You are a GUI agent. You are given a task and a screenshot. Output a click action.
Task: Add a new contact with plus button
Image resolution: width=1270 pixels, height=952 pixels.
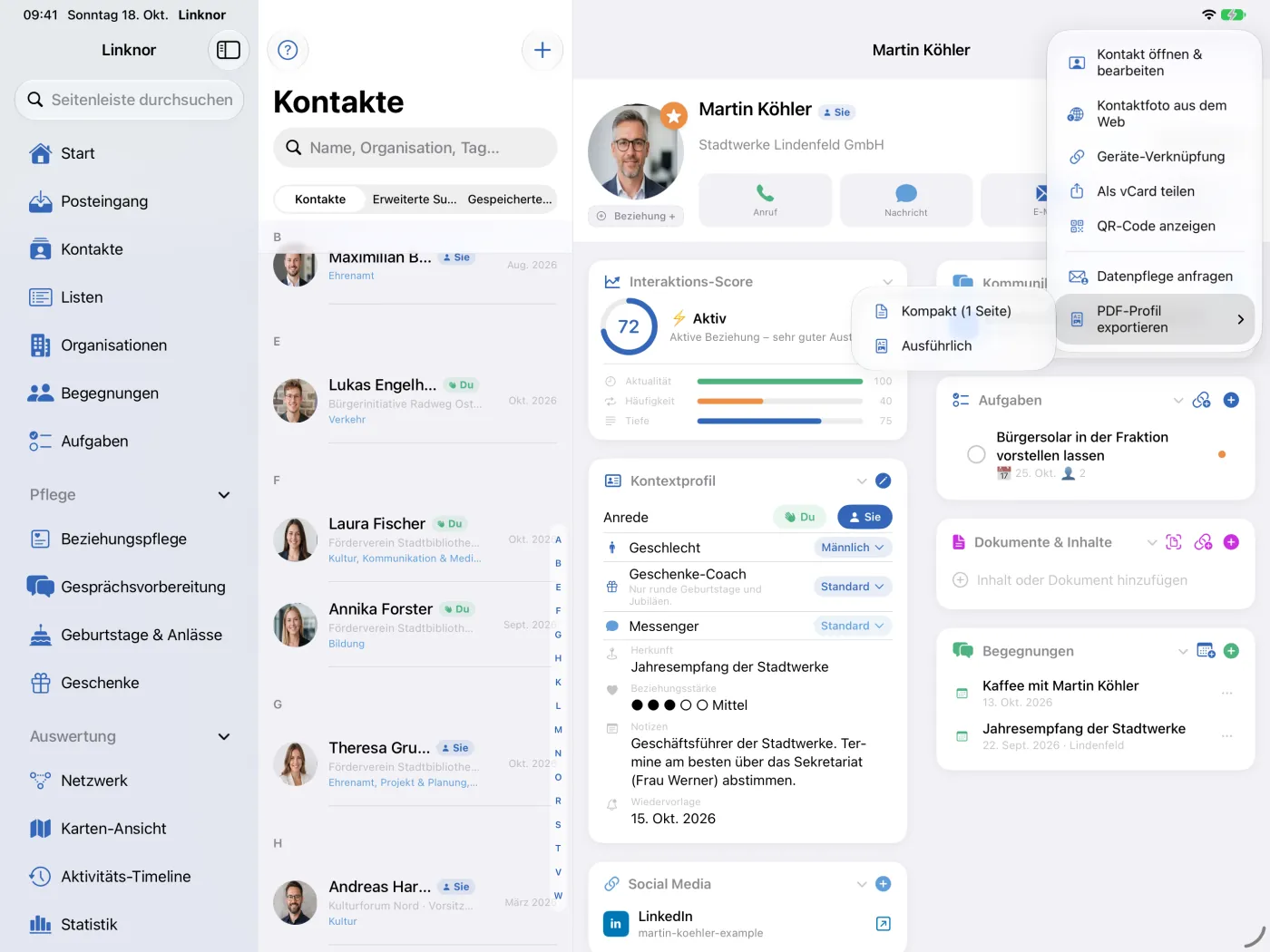click(542, 50)
